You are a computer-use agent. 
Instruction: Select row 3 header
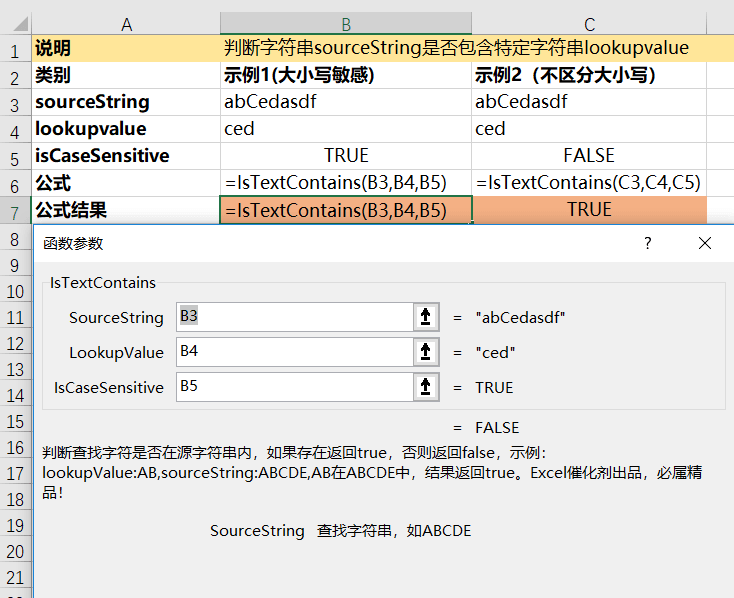(x=15, y=104)
